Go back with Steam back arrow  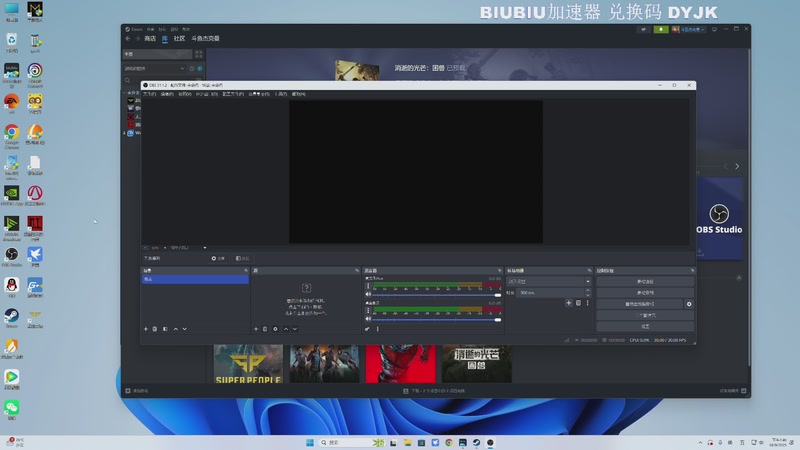[128, 38]
